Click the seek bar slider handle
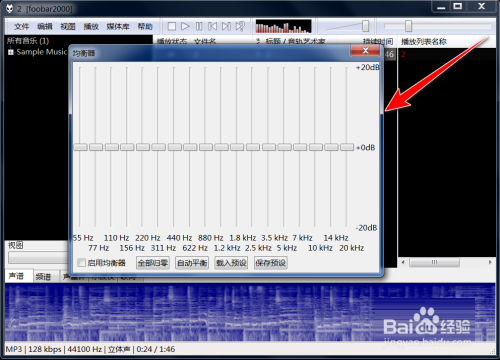This screenshot has width=500, height=360. (408, 26)
